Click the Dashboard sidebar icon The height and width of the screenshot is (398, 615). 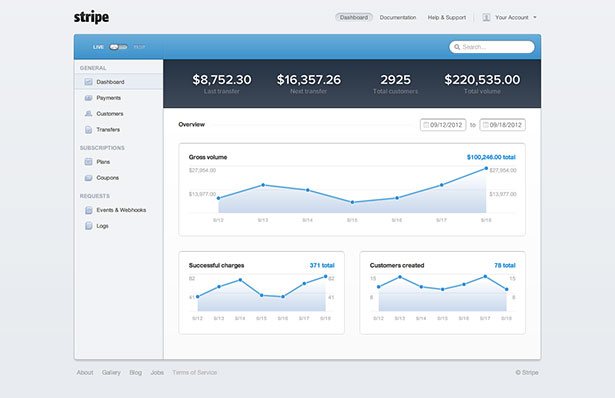(88, 82)
